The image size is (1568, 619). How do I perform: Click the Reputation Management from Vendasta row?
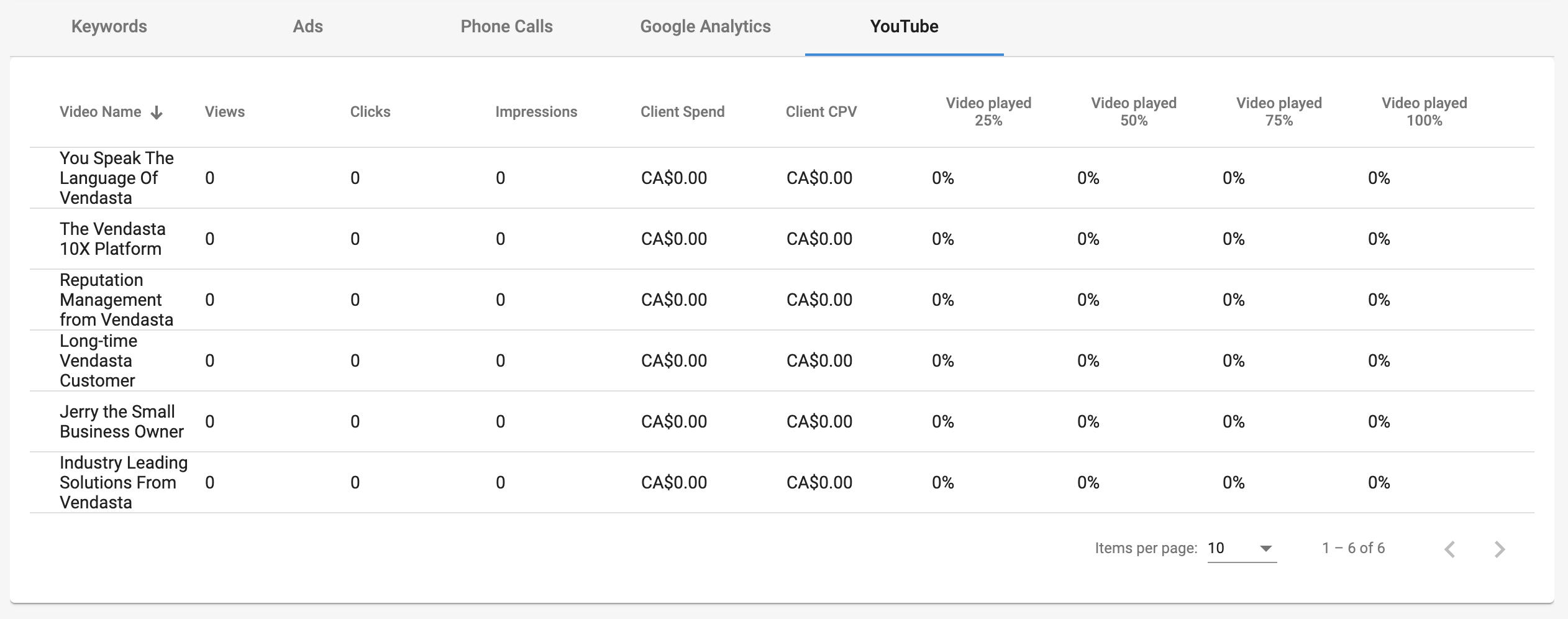[x=111, y=299]
